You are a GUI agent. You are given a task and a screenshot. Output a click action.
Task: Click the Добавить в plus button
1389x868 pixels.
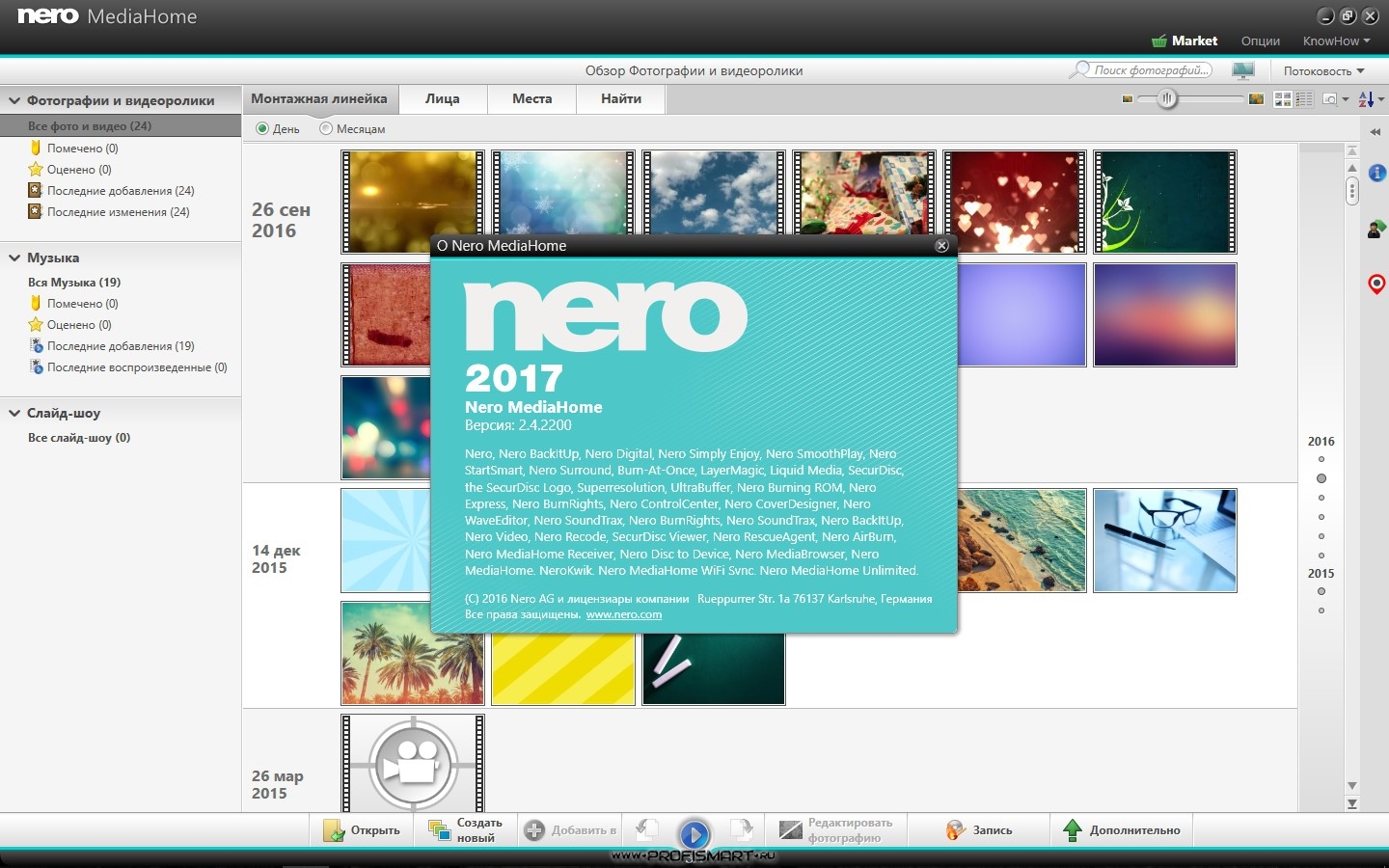point(571,830)
